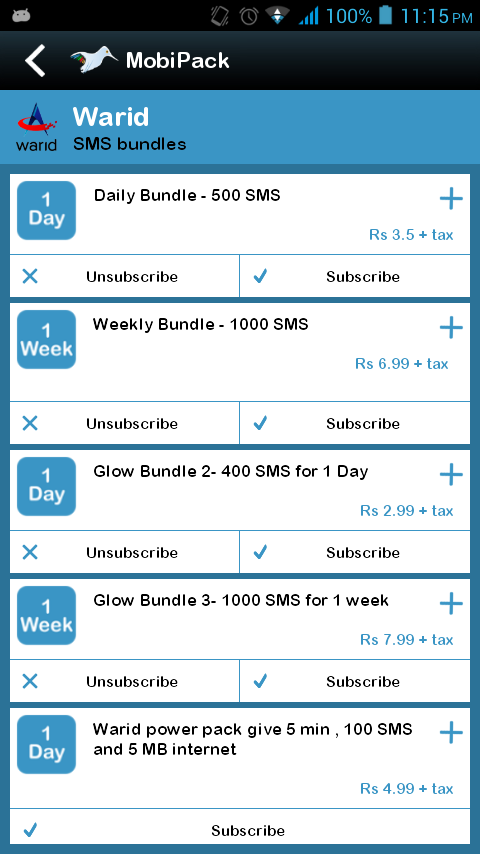Expand Warid power pack details with plus
The height and width of the screenshot is (854, 480).
point(451,733)
